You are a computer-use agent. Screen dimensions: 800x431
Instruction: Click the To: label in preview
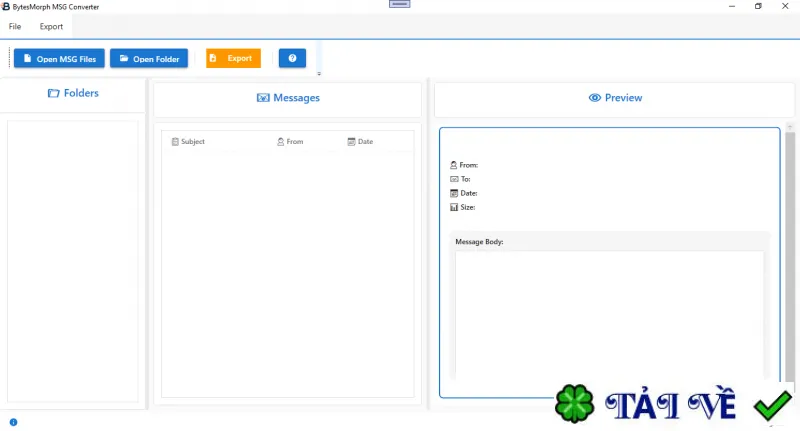pyautogui.click(x=465, y=179)
